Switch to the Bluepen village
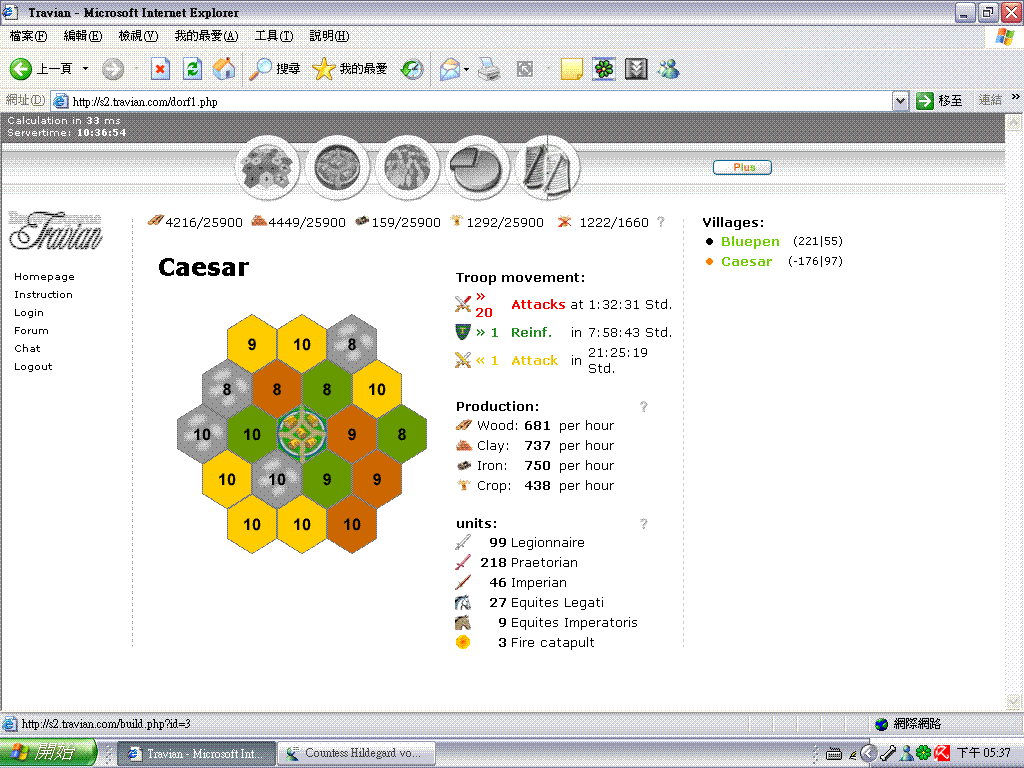This screenshot has height=768, width=1024. tap(750, 242)
